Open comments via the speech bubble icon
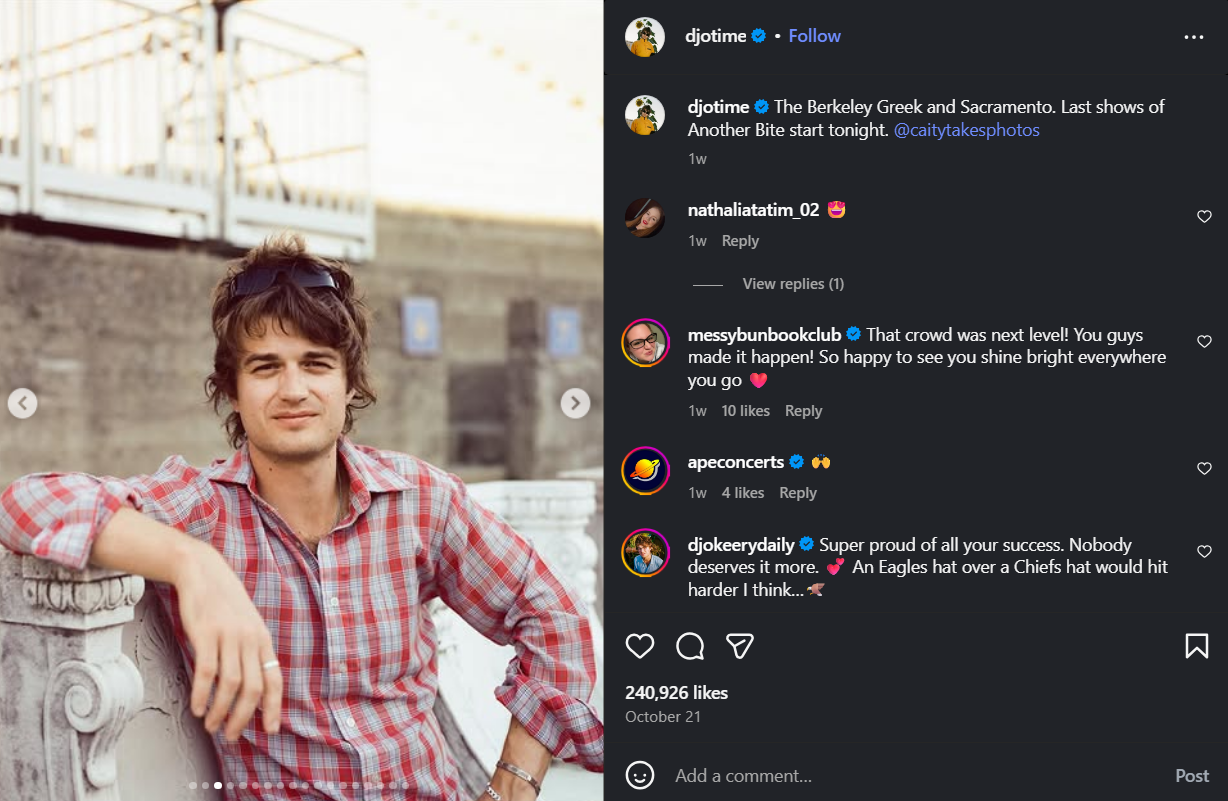The image size is (1228, 801). (x=690, y=646)
